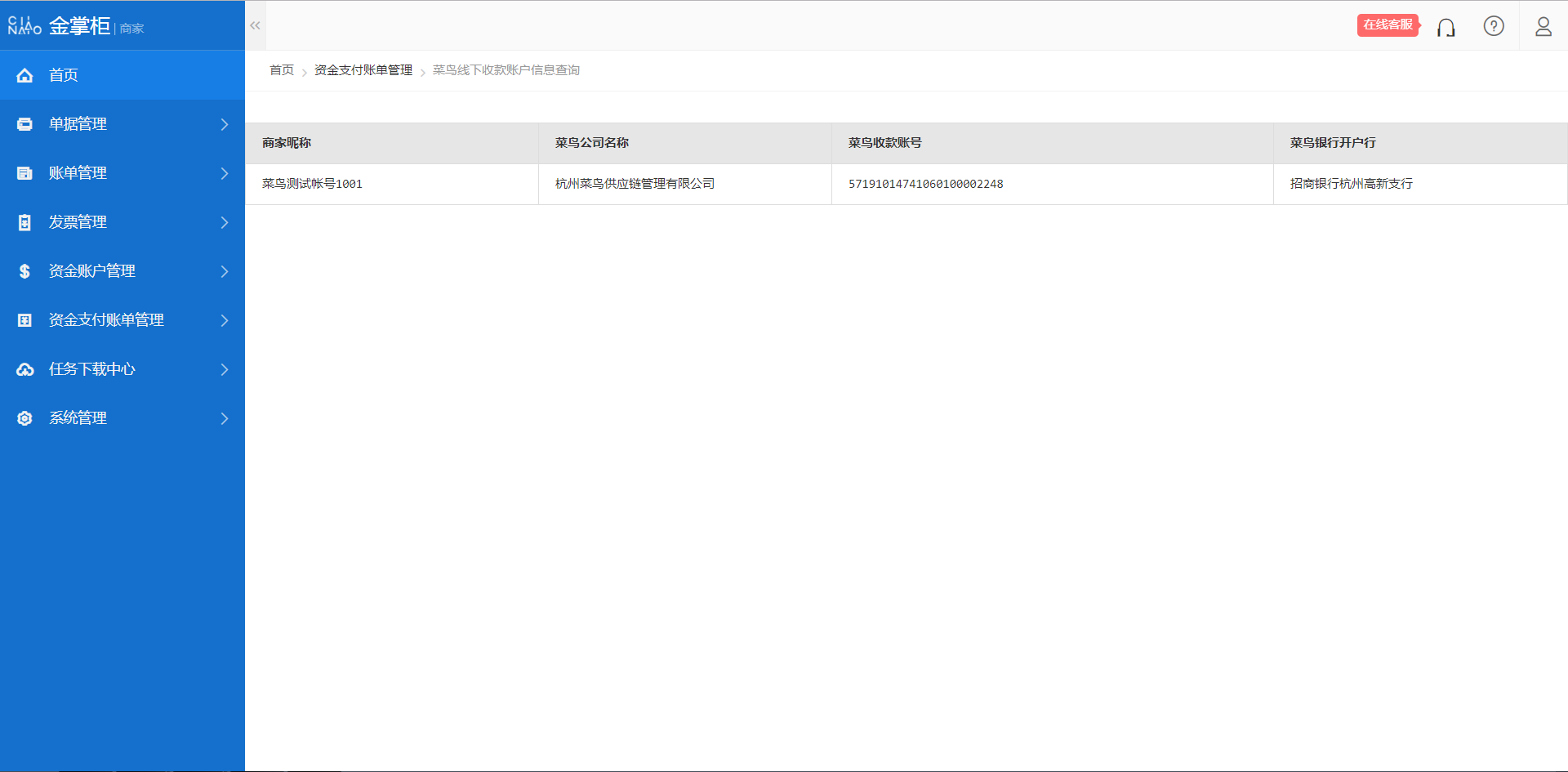Open the headset customer service icon

point(1446,27)
